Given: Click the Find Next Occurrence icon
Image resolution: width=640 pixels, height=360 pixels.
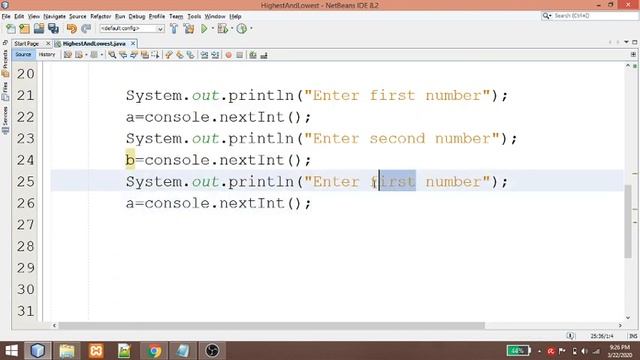Looking at the screenshot, I should [x=134, y=55].
